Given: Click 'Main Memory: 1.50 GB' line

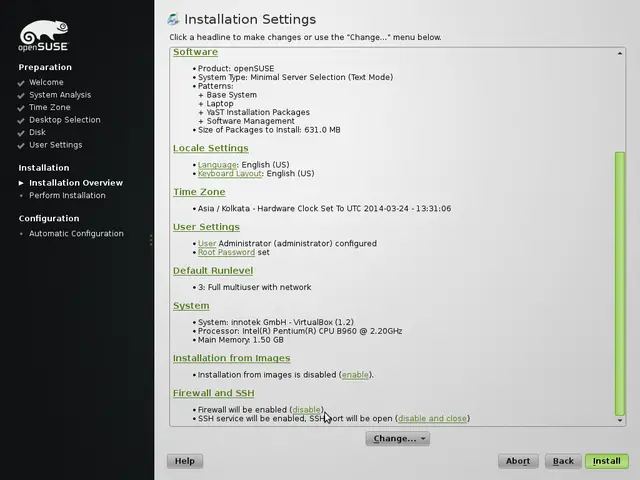Looking at the screenshot, I should [x=240, y=340].
